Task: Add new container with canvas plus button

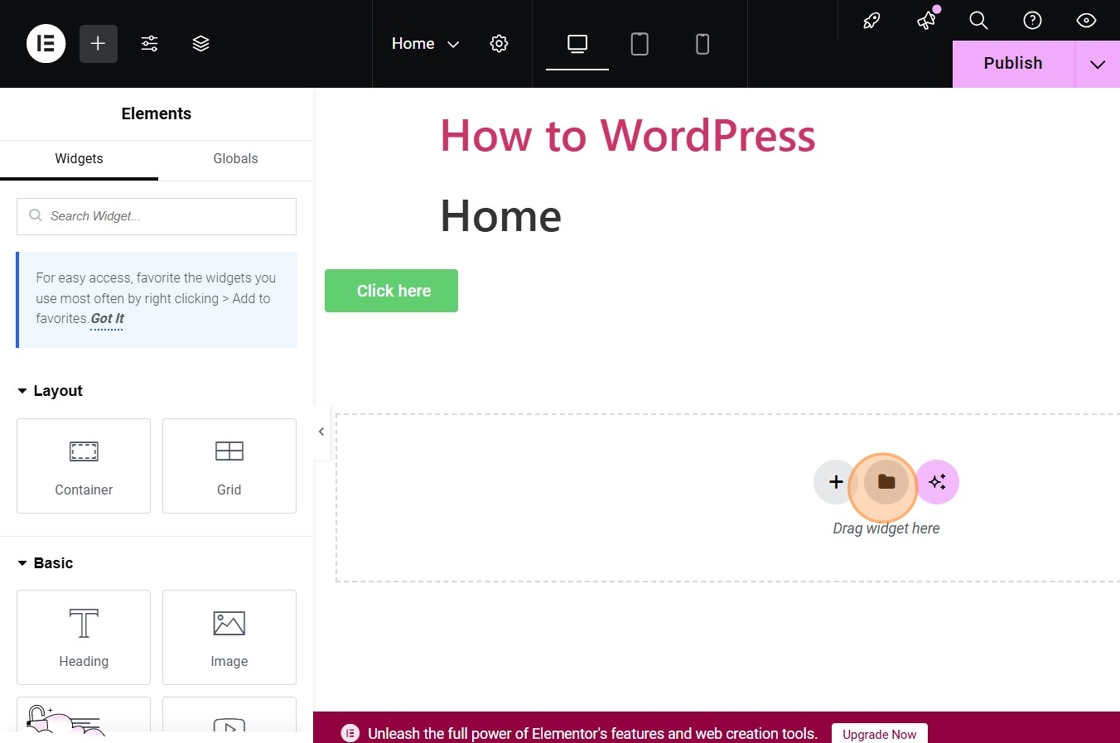Action: pos(835,482)
